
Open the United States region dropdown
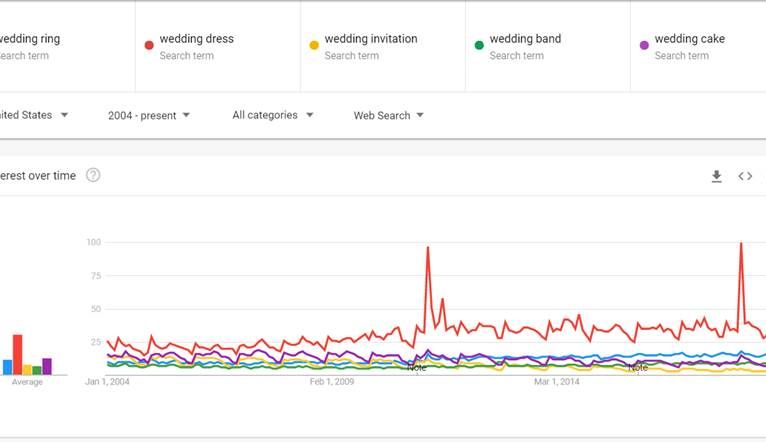35,115
